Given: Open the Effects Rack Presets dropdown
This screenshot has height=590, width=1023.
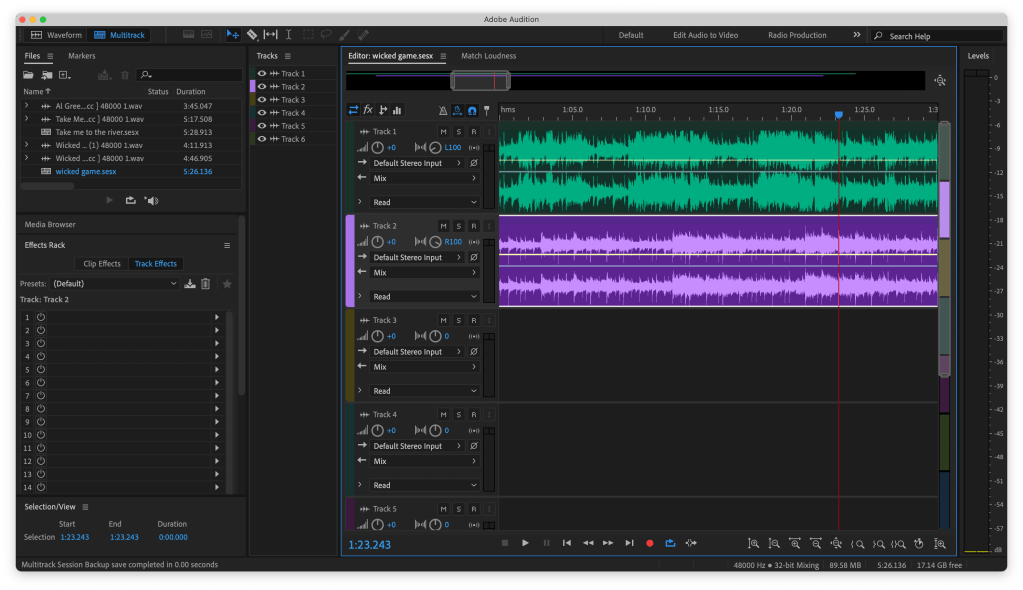Looking at the screenshot, I should (x=114, y=284).
